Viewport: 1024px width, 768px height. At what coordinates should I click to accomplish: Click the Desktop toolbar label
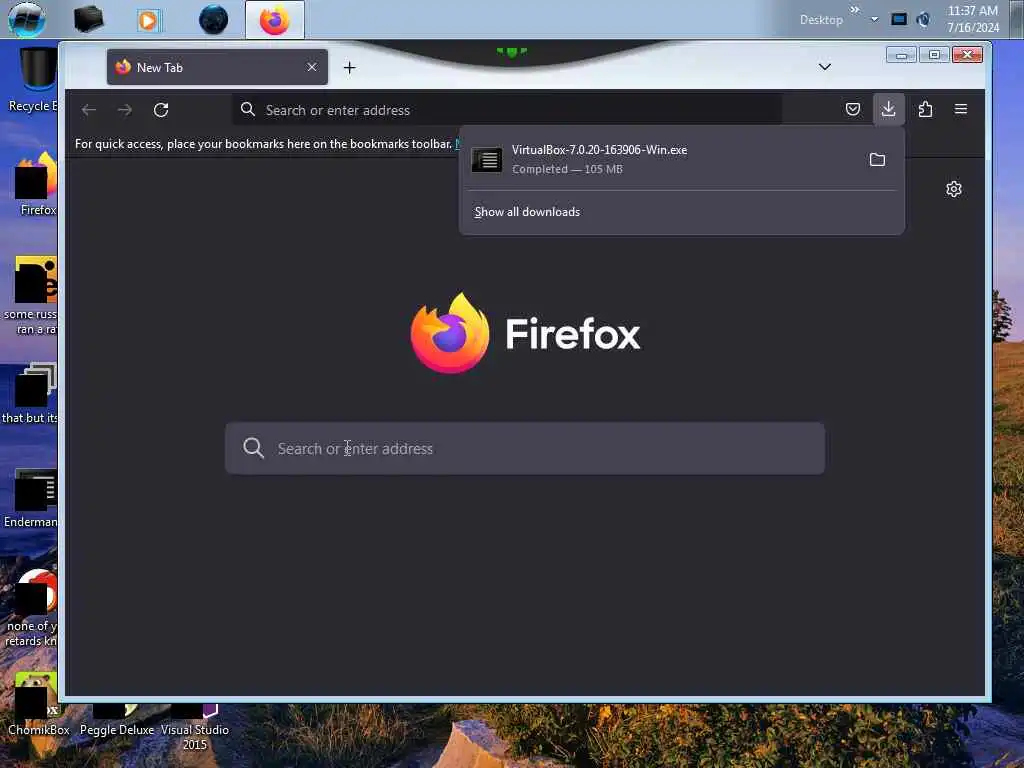click(x=821, y=20)
